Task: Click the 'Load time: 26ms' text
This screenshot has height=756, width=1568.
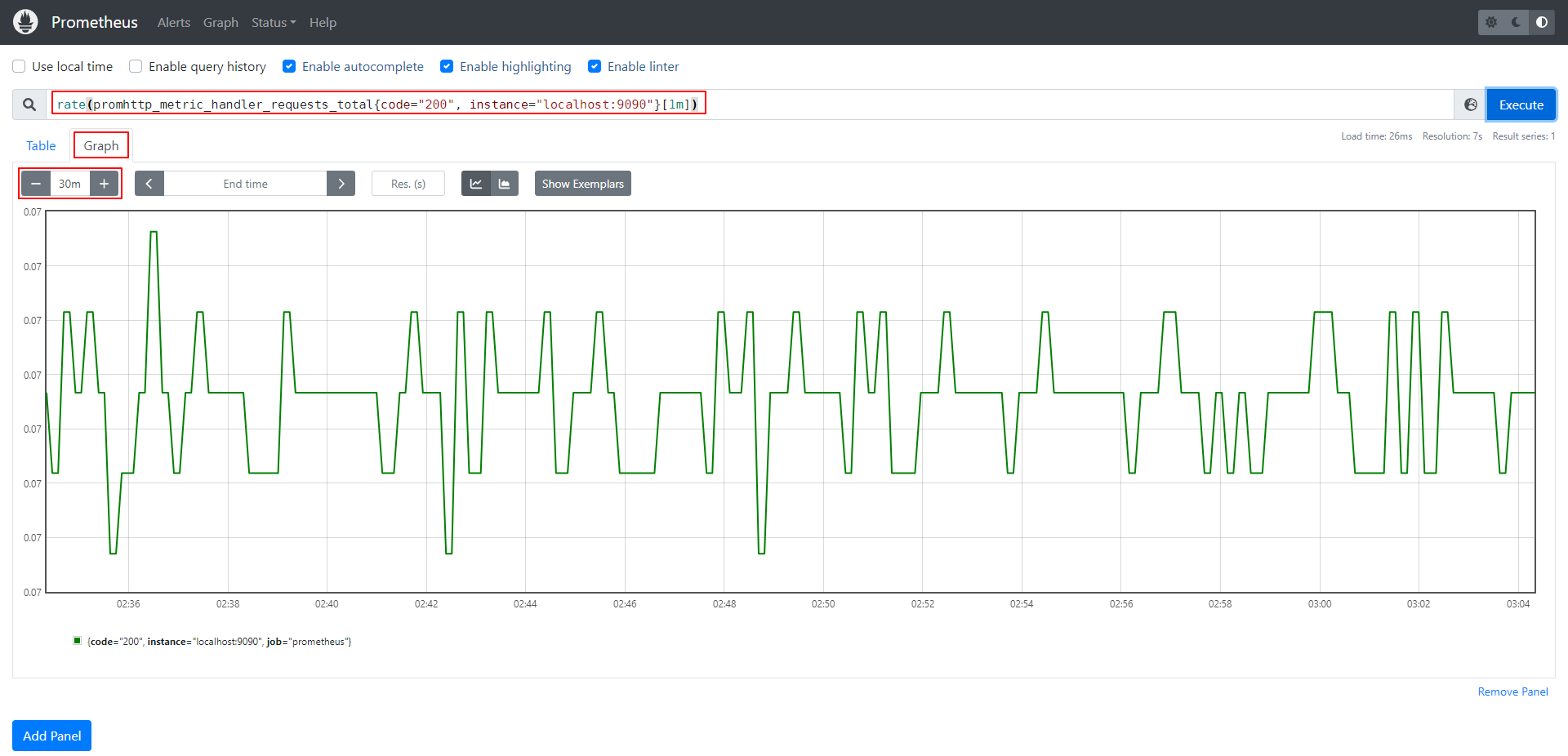Action: [1376, 136]
